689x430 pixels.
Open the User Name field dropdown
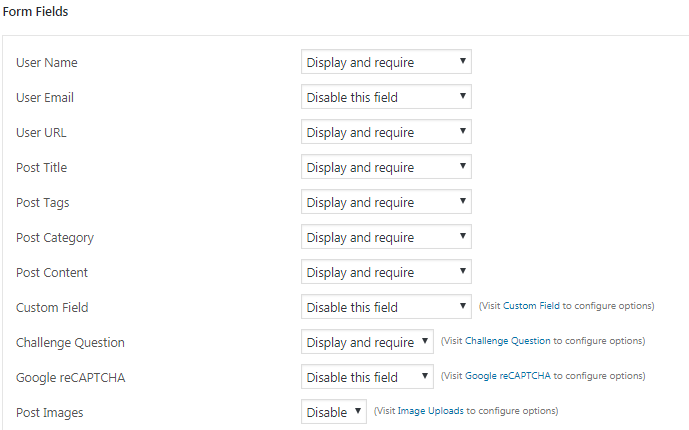pyautogui.click(x=386, y=62)
